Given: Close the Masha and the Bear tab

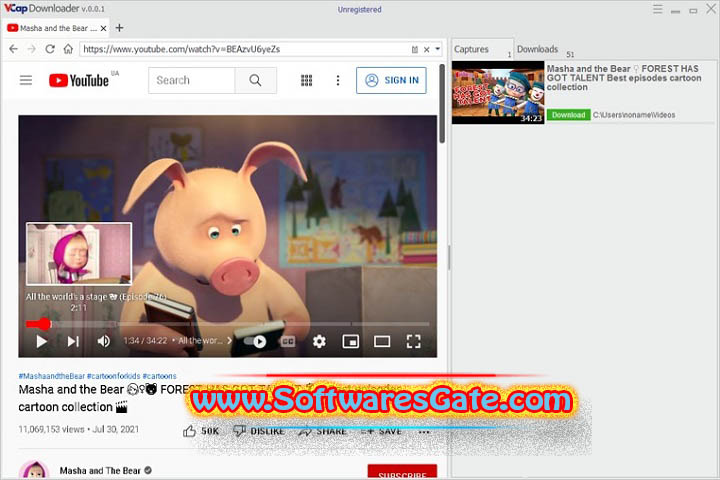Looking at the screenshot, I should point(103,28).
